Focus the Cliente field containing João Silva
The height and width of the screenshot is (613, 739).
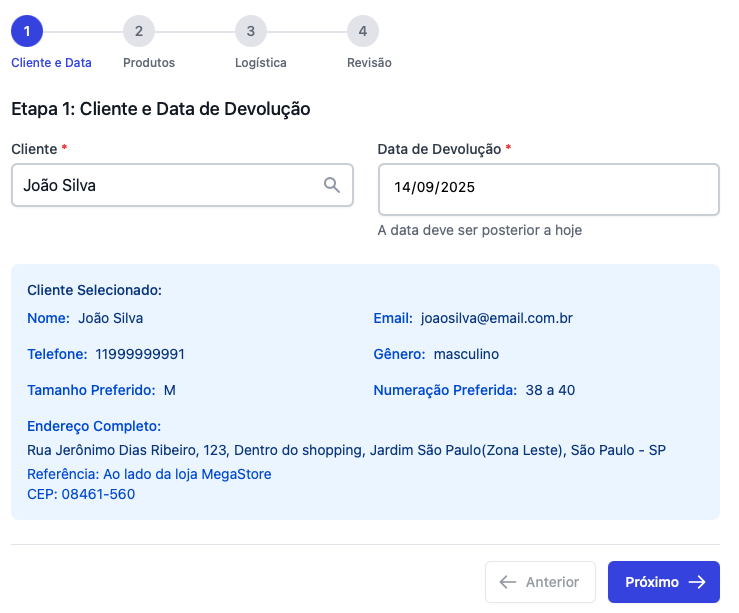click(165, 185)
